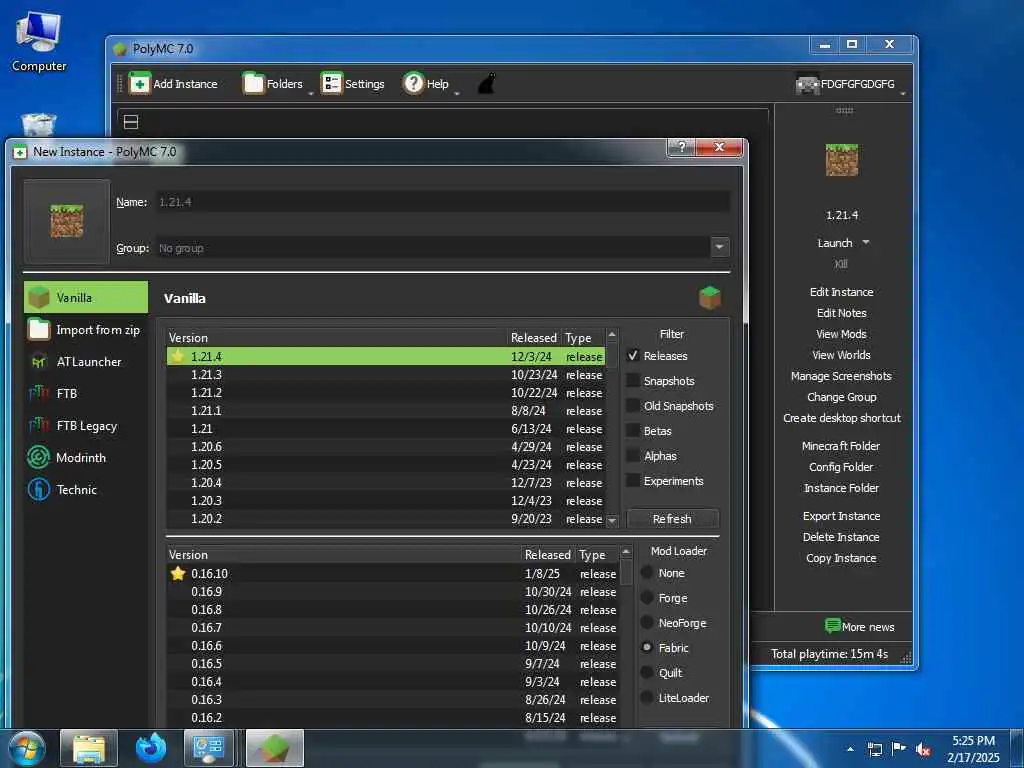Open the network tray icon

[x=874, y=749]
